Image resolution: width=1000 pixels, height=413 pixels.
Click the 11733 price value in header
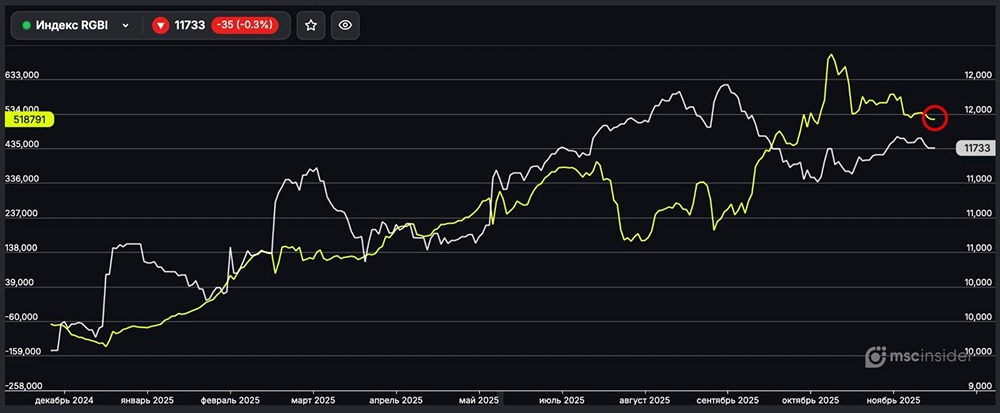(190, 26)
